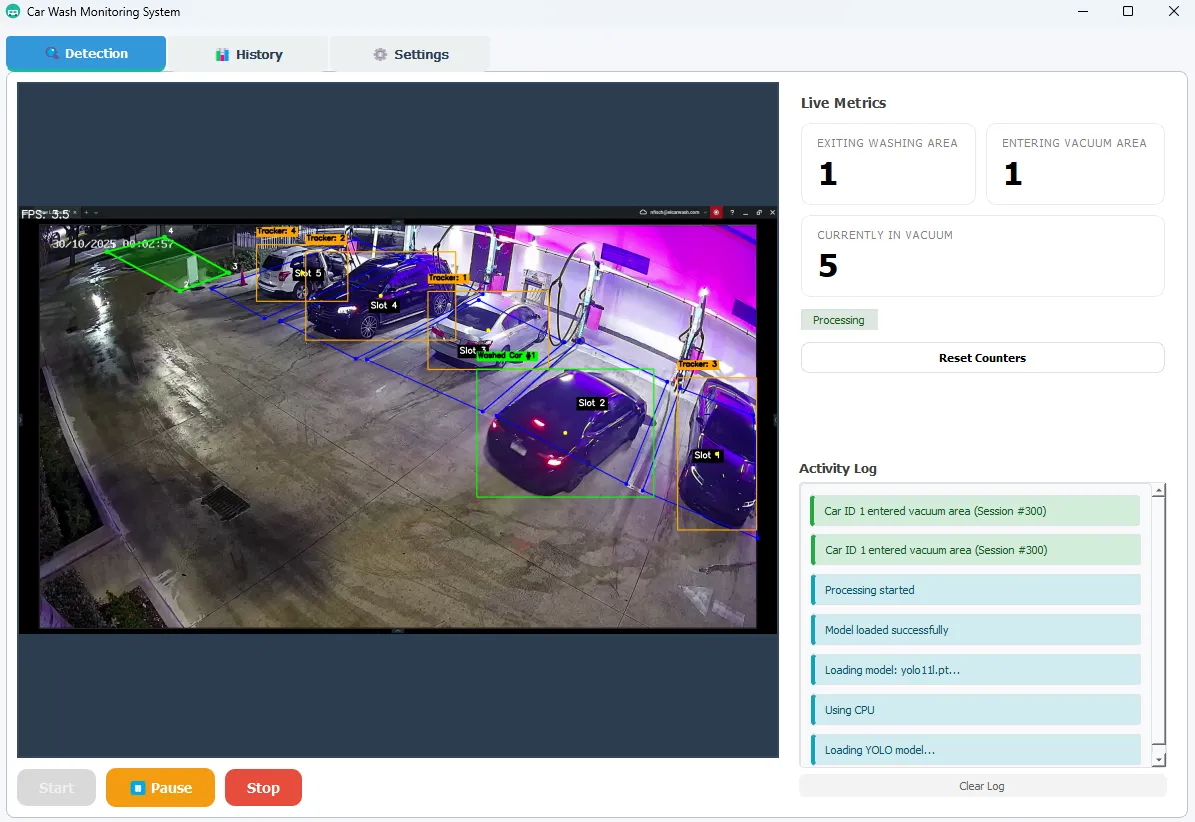Click the Processing status badge
This screenshot has height=822, width=1195.
(x=838, y=320)
